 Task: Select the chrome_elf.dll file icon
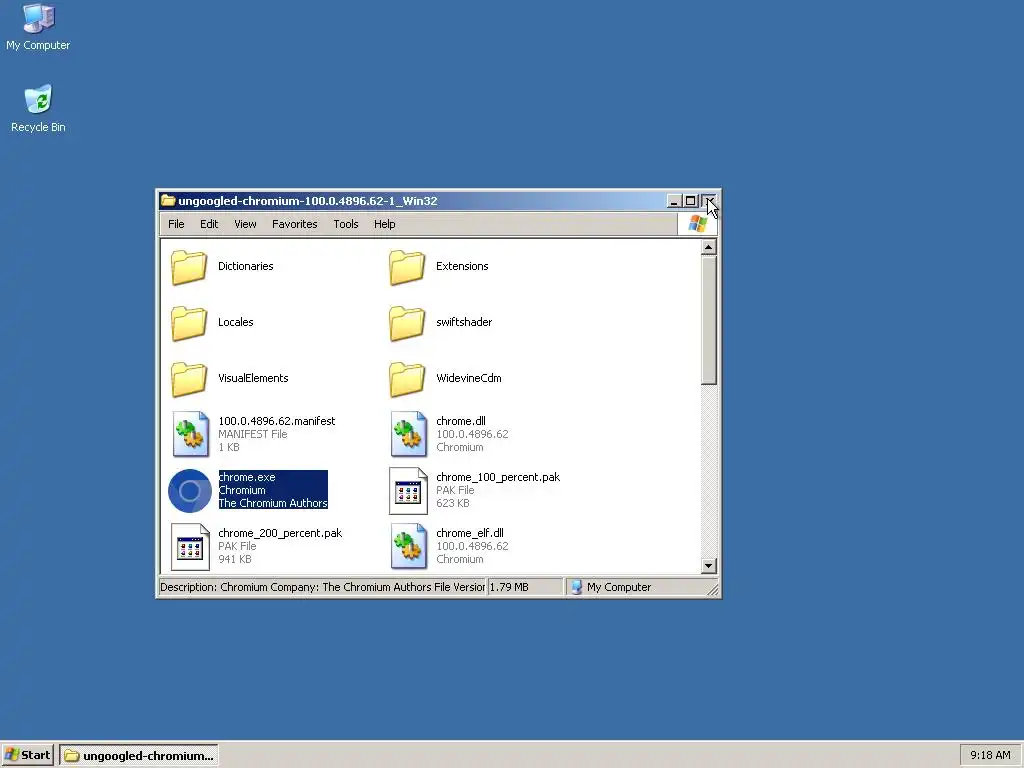[x=409, y=547]
